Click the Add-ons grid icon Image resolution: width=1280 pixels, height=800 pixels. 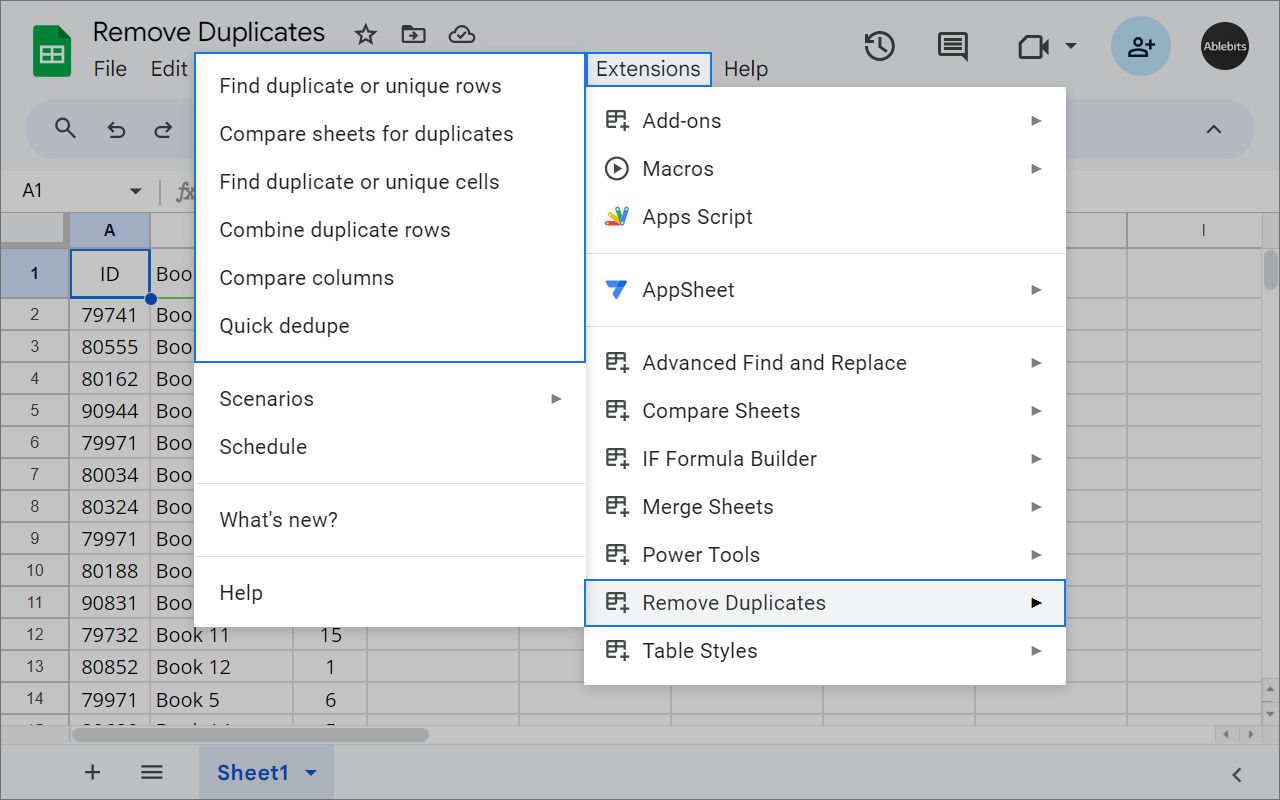click(617, 121)
